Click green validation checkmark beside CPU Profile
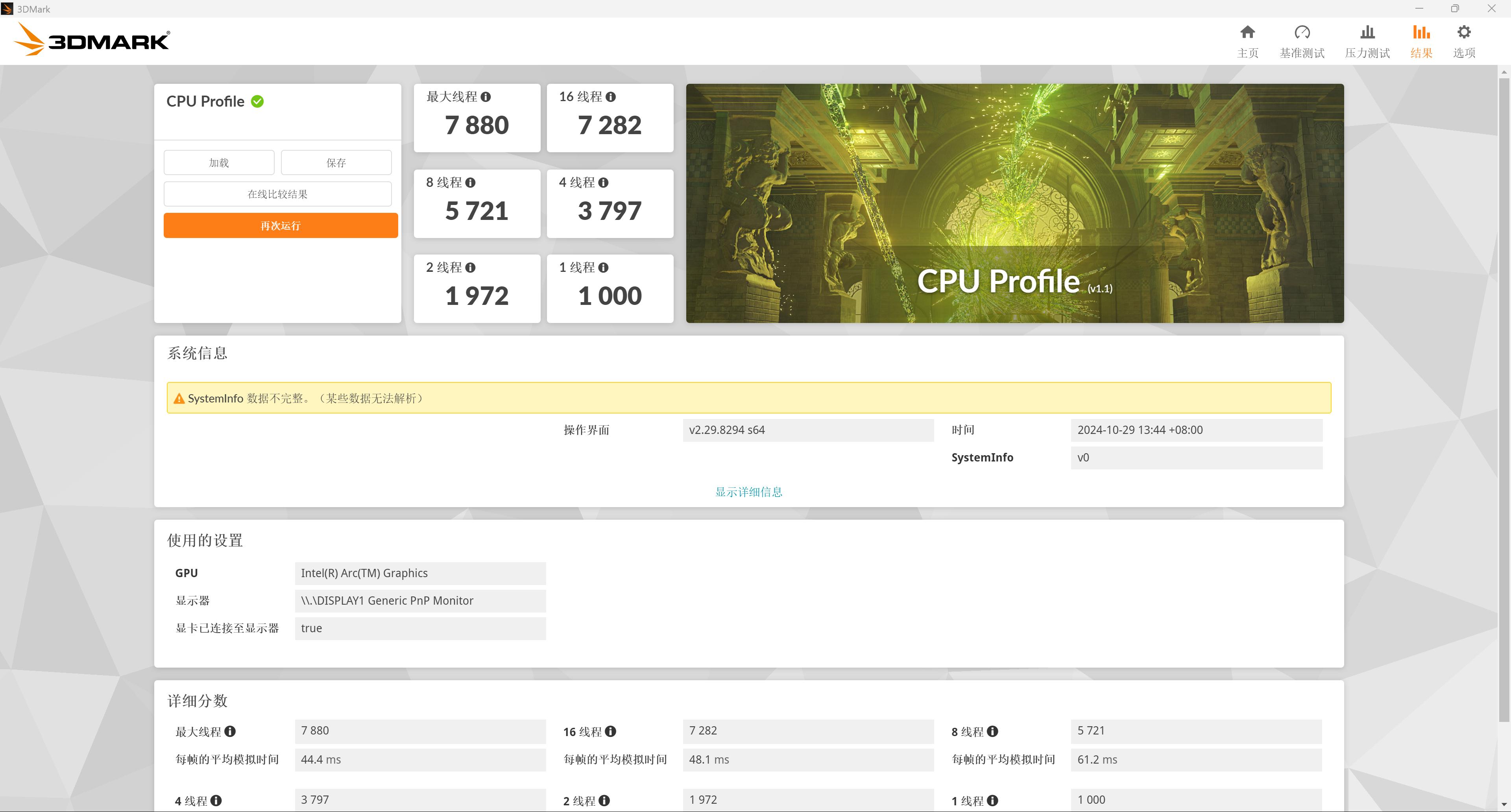Screen dimensions: 1511x812 pos(257,101)
